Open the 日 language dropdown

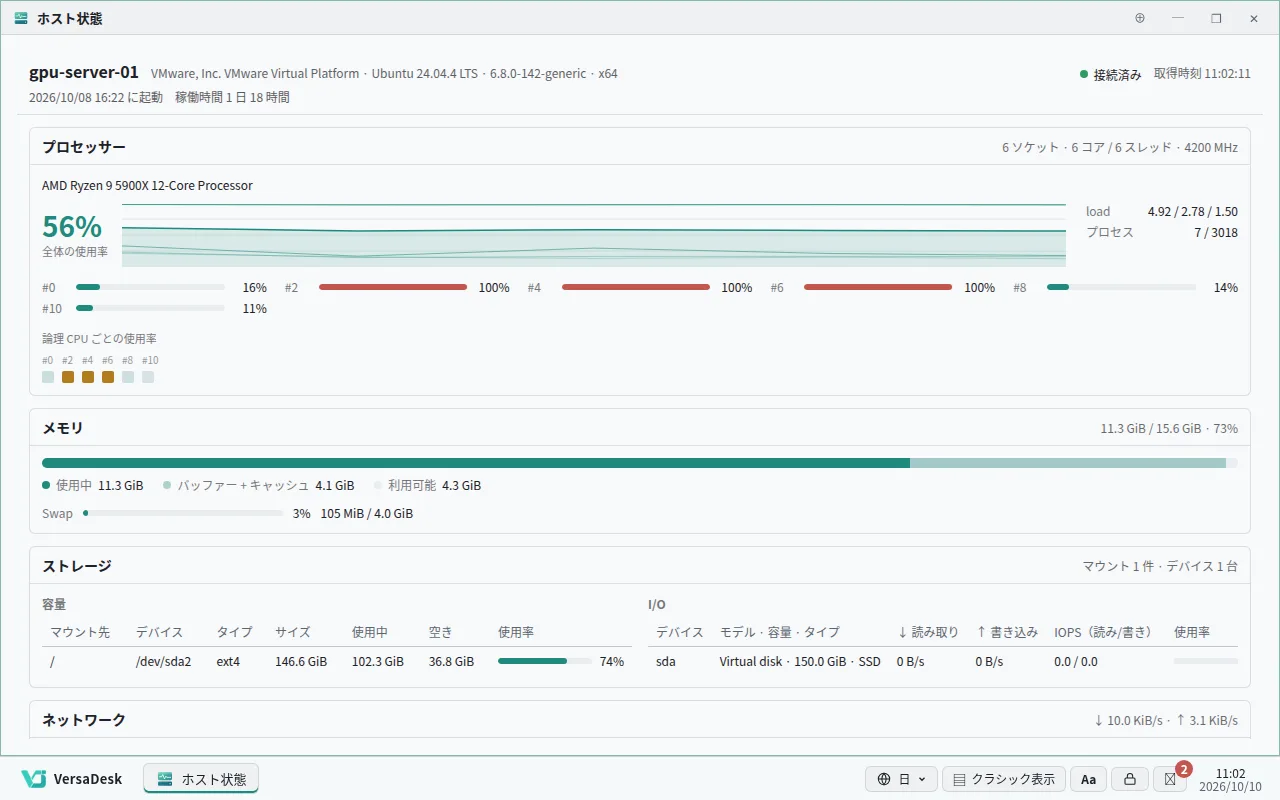click(x=901, y=779)
